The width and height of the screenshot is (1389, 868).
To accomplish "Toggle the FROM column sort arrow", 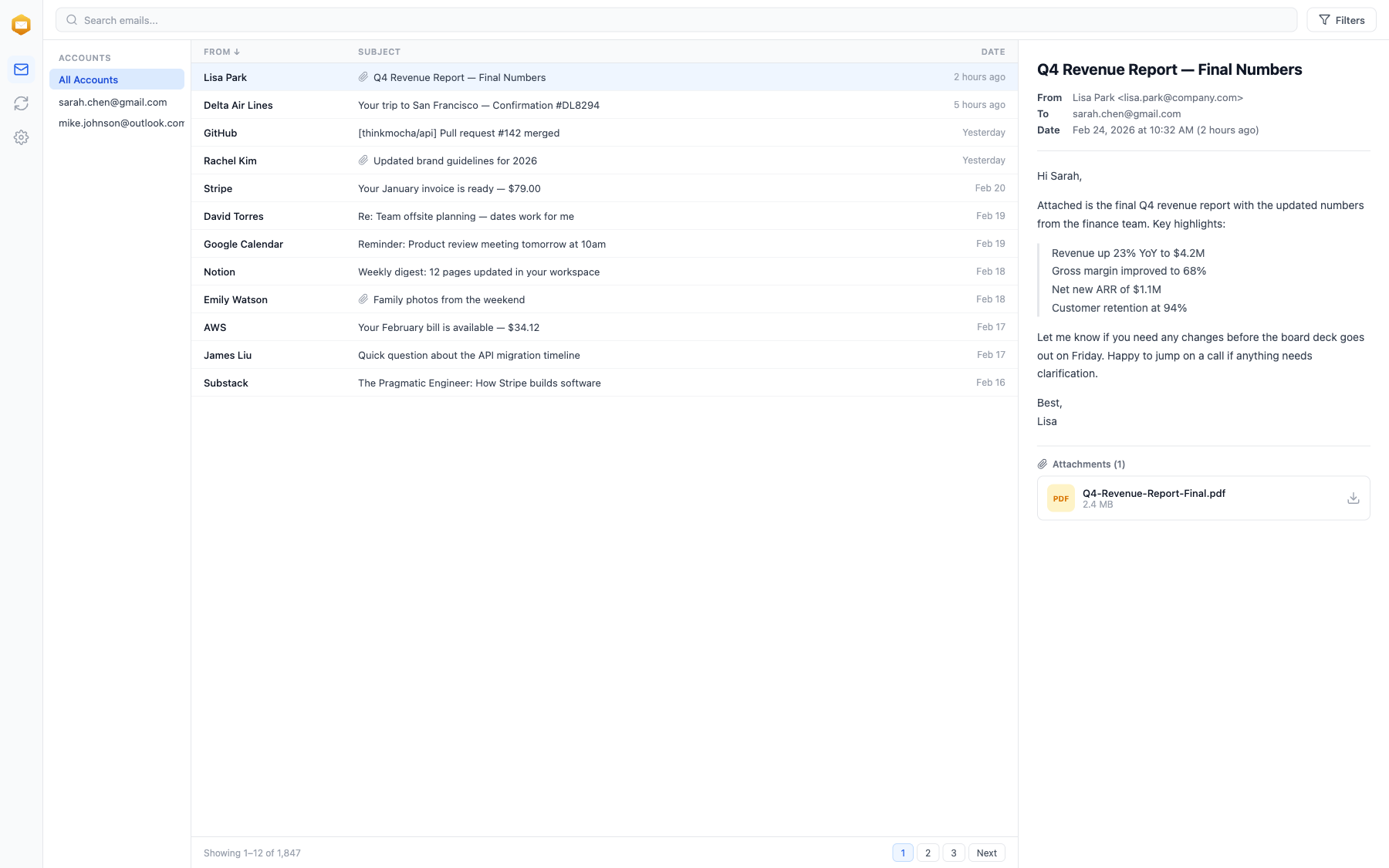I will [236, 51].
